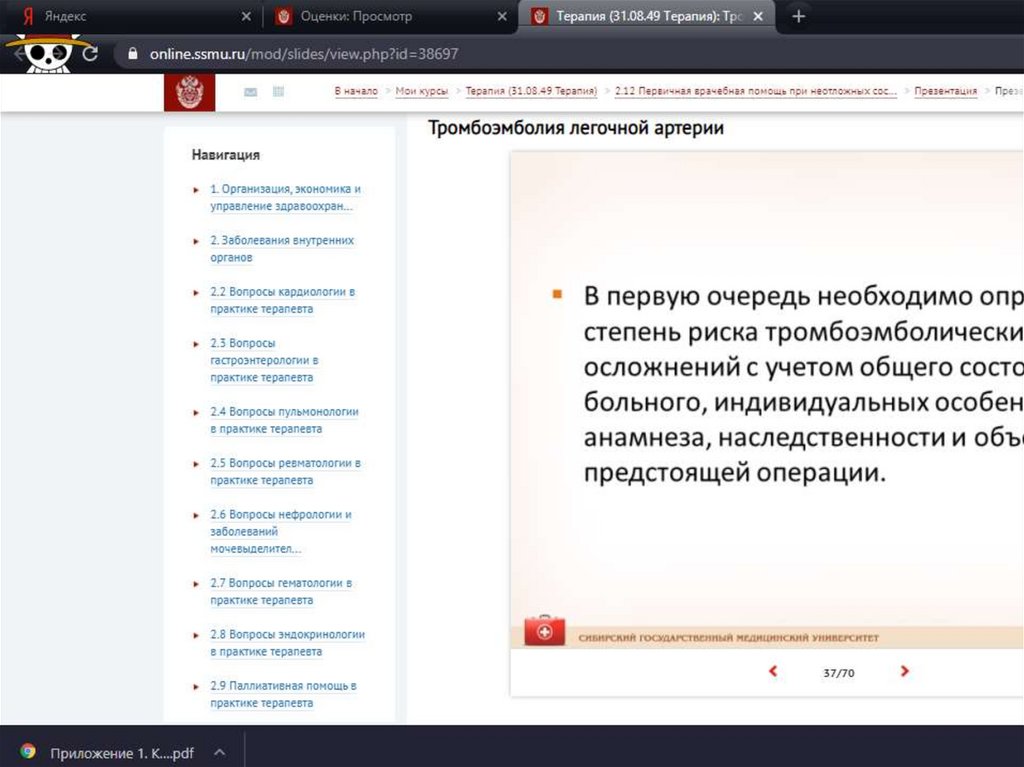Click the 'В начало' breadcrumb link

356,91
